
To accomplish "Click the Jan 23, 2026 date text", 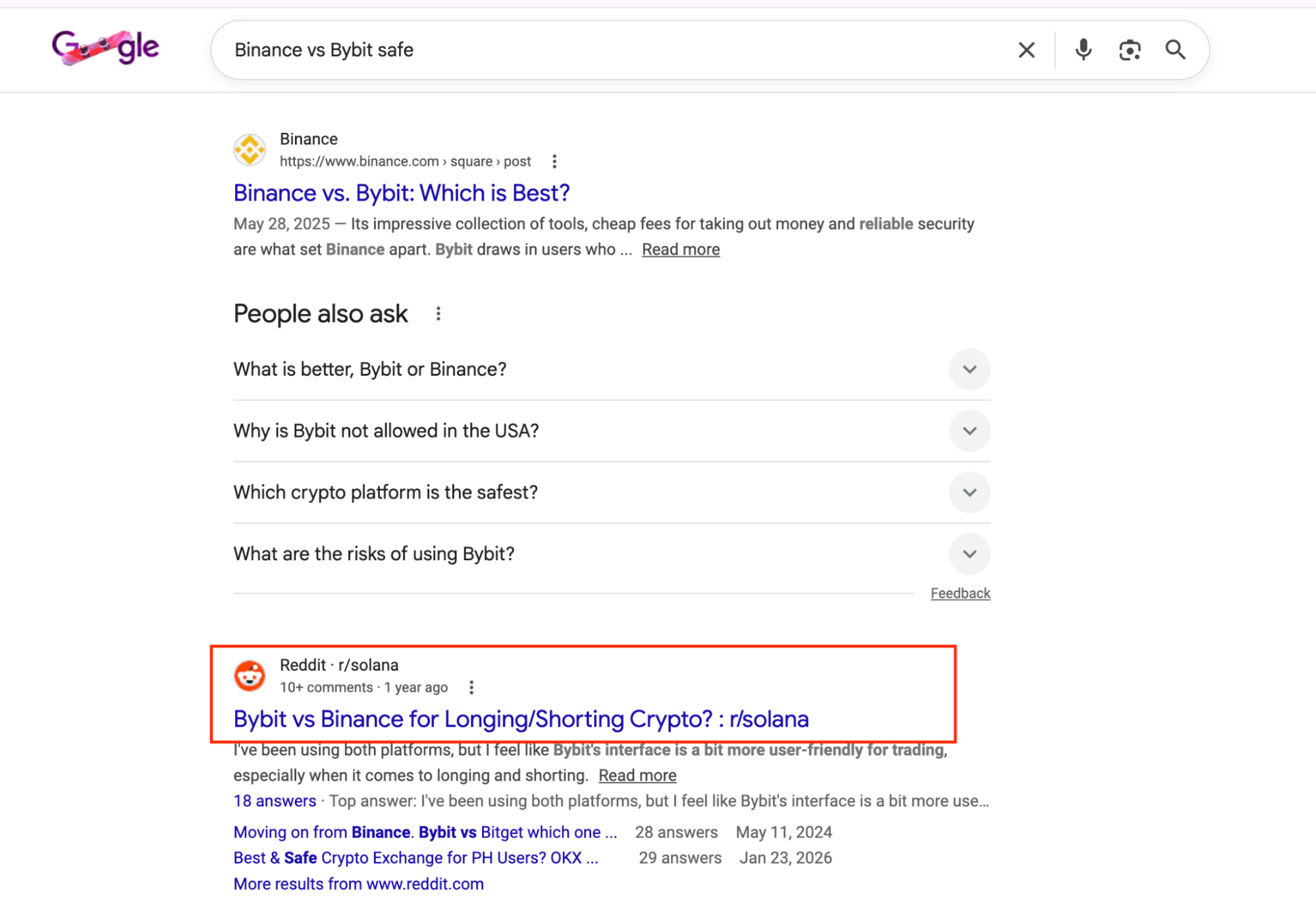I will point(785,858).
